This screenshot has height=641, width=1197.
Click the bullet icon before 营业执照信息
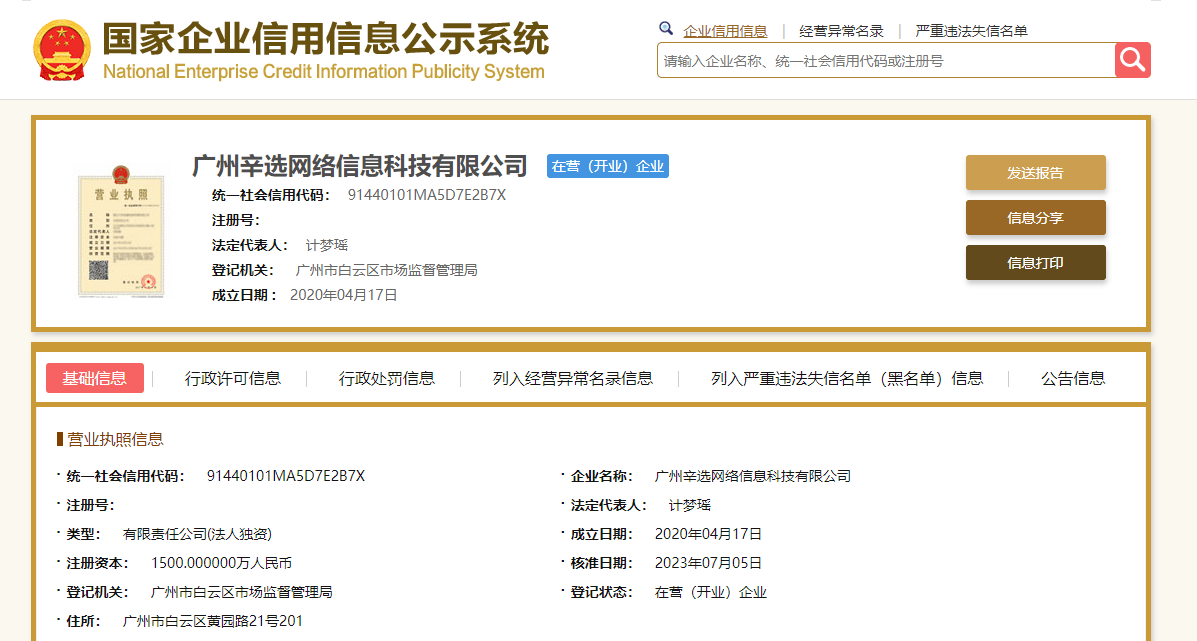pos(57,438)
